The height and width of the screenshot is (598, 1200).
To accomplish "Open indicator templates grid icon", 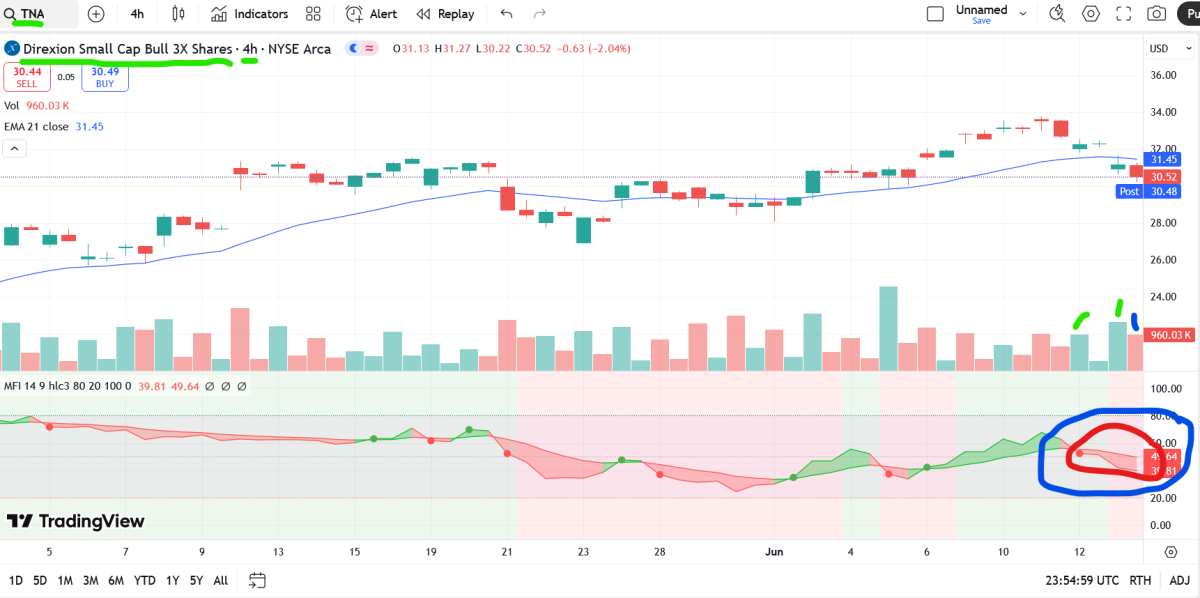I will pyautogui.click(x=314, y=14).
